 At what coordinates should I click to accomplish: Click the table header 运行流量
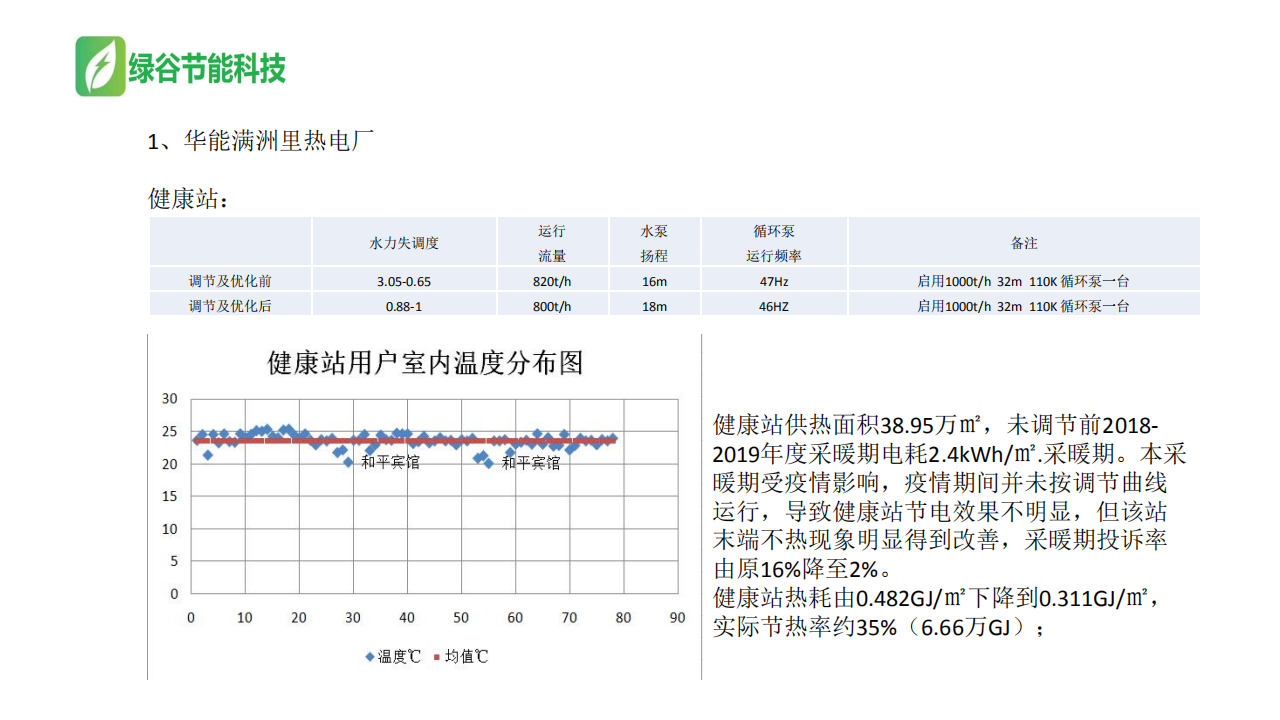point(552,243)
